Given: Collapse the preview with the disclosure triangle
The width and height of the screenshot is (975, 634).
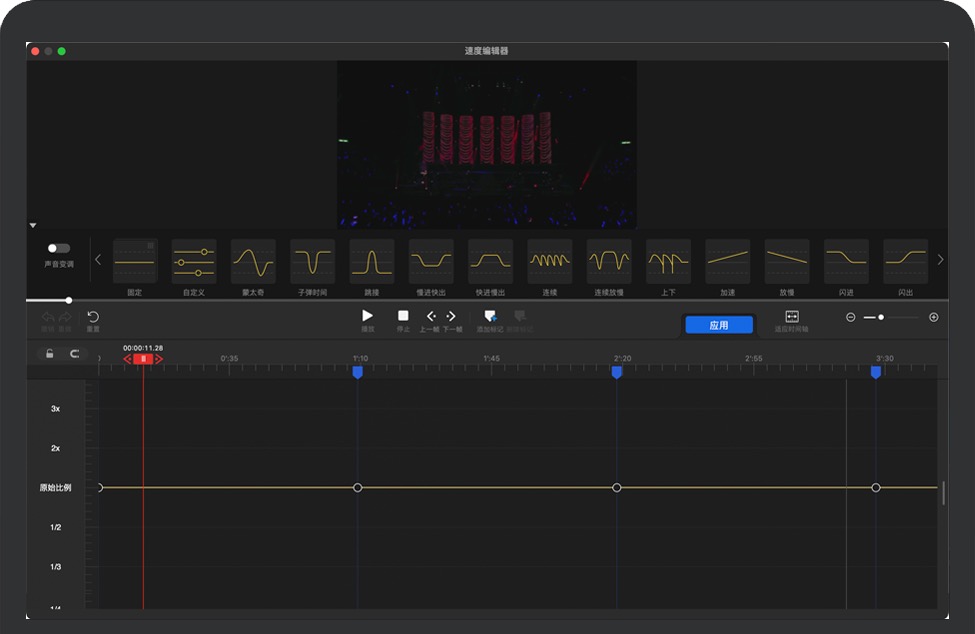Looking at the screenshot, I should [x=33, y=226].
